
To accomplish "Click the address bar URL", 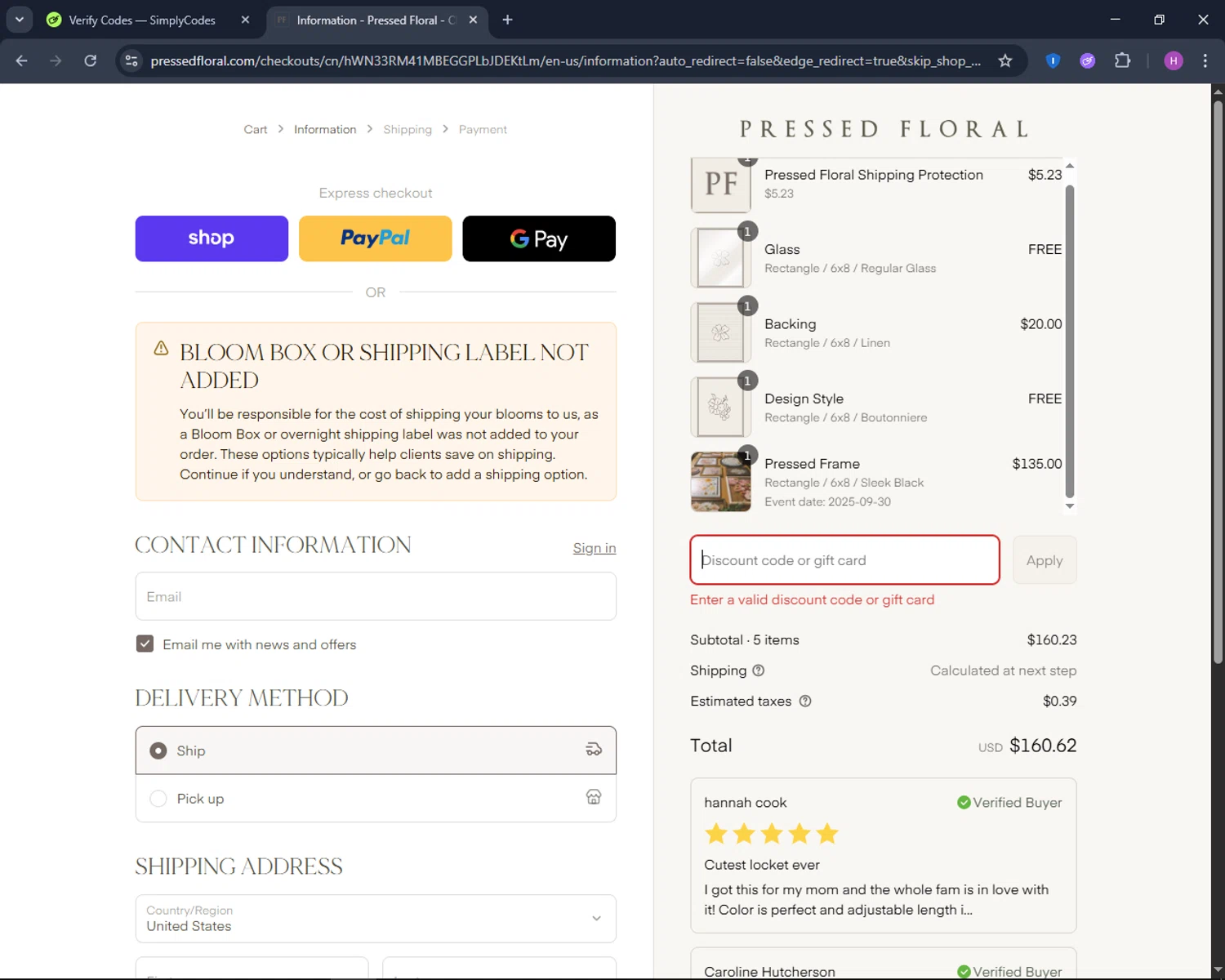I will point(565,60).
